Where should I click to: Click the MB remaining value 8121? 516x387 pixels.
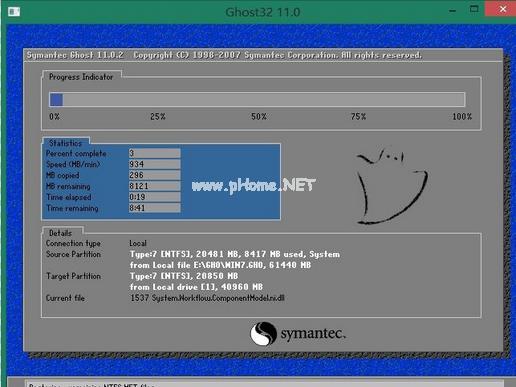(x=155, y=186)
